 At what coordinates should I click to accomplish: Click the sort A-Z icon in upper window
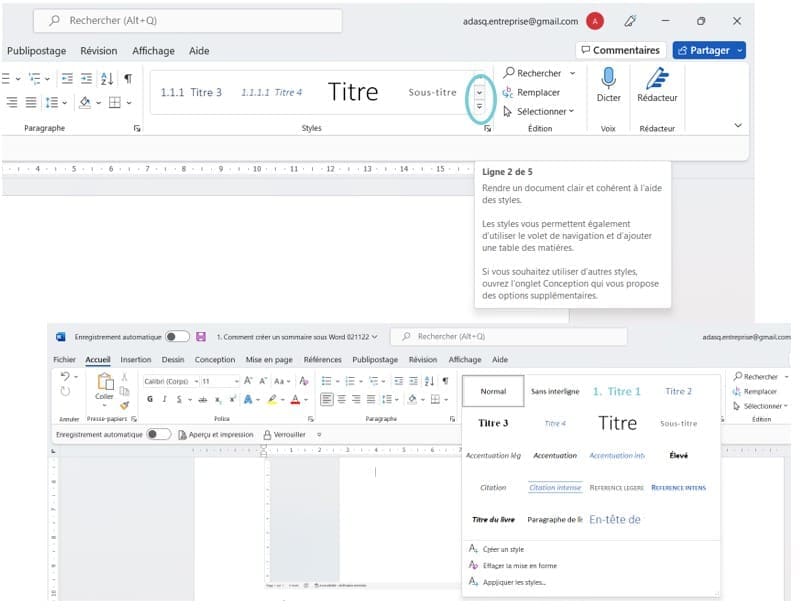(x=107, y=79)
